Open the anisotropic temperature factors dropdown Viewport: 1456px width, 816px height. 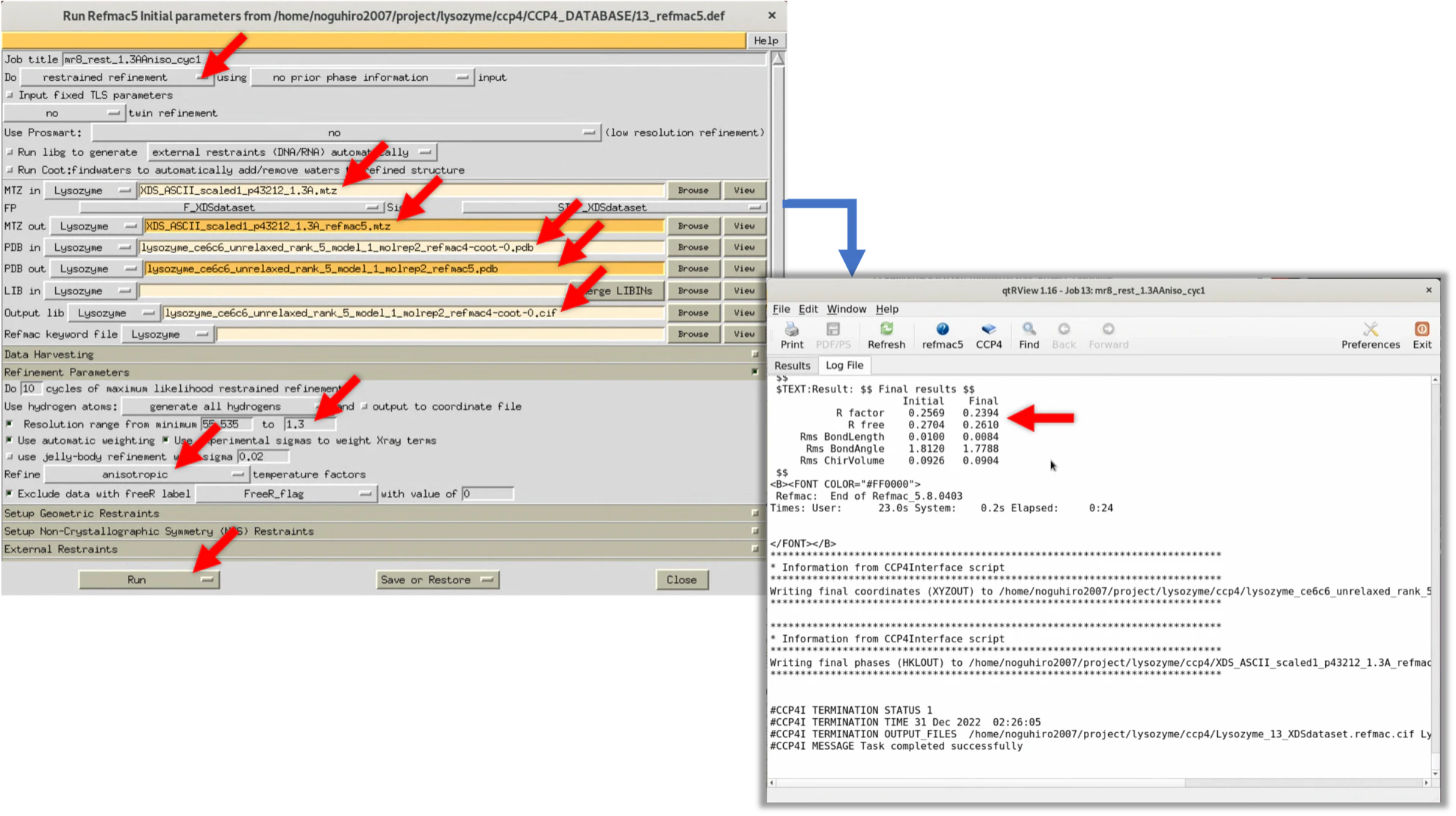(146, 475)
